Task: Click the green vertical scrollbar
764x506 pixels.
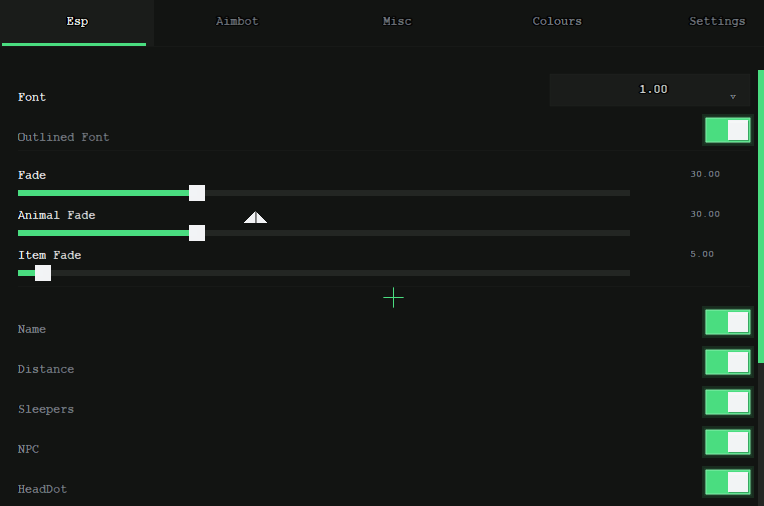Action: (x=760, y=220)
